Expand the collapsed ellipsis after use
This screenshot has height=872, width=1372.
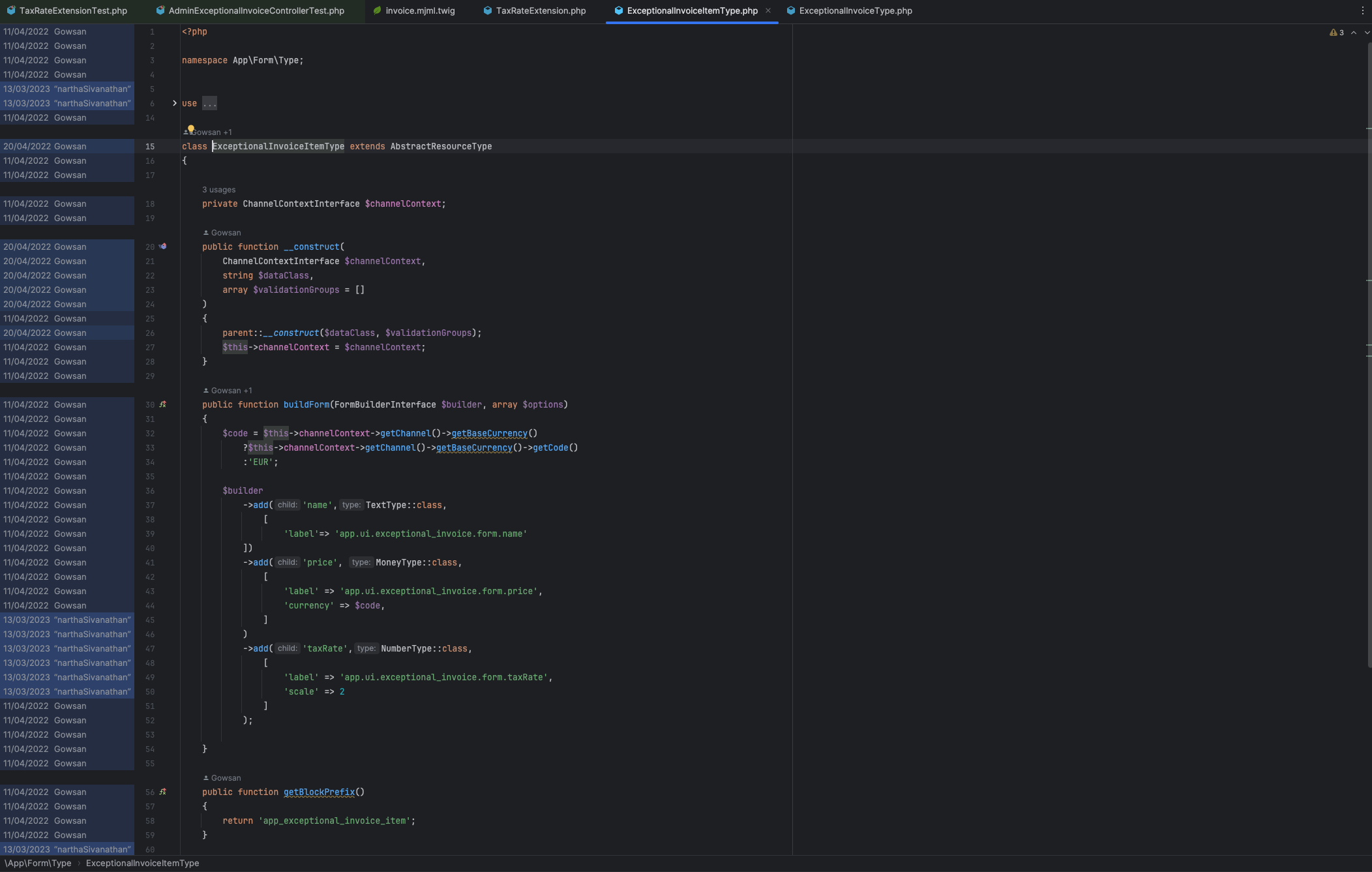[x=209, y=103]
